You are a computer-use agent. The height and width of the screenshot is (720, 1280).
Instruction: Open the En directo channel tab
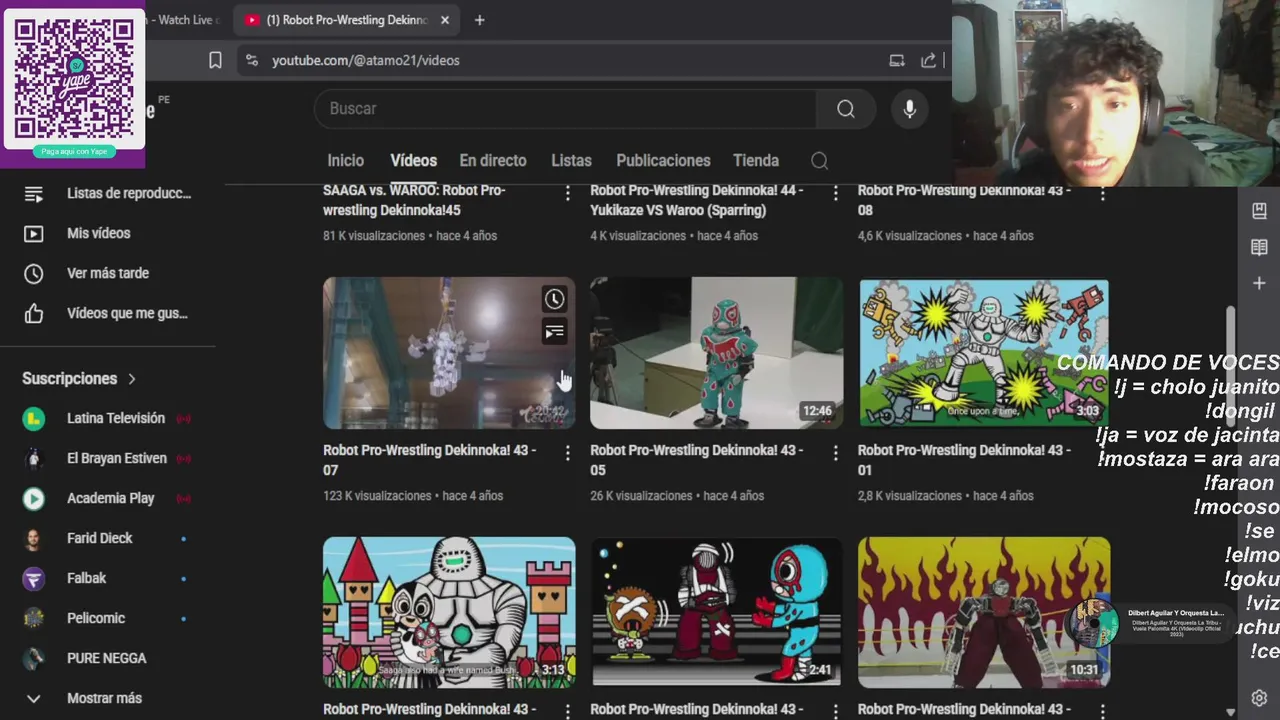(x=492, y=160)
